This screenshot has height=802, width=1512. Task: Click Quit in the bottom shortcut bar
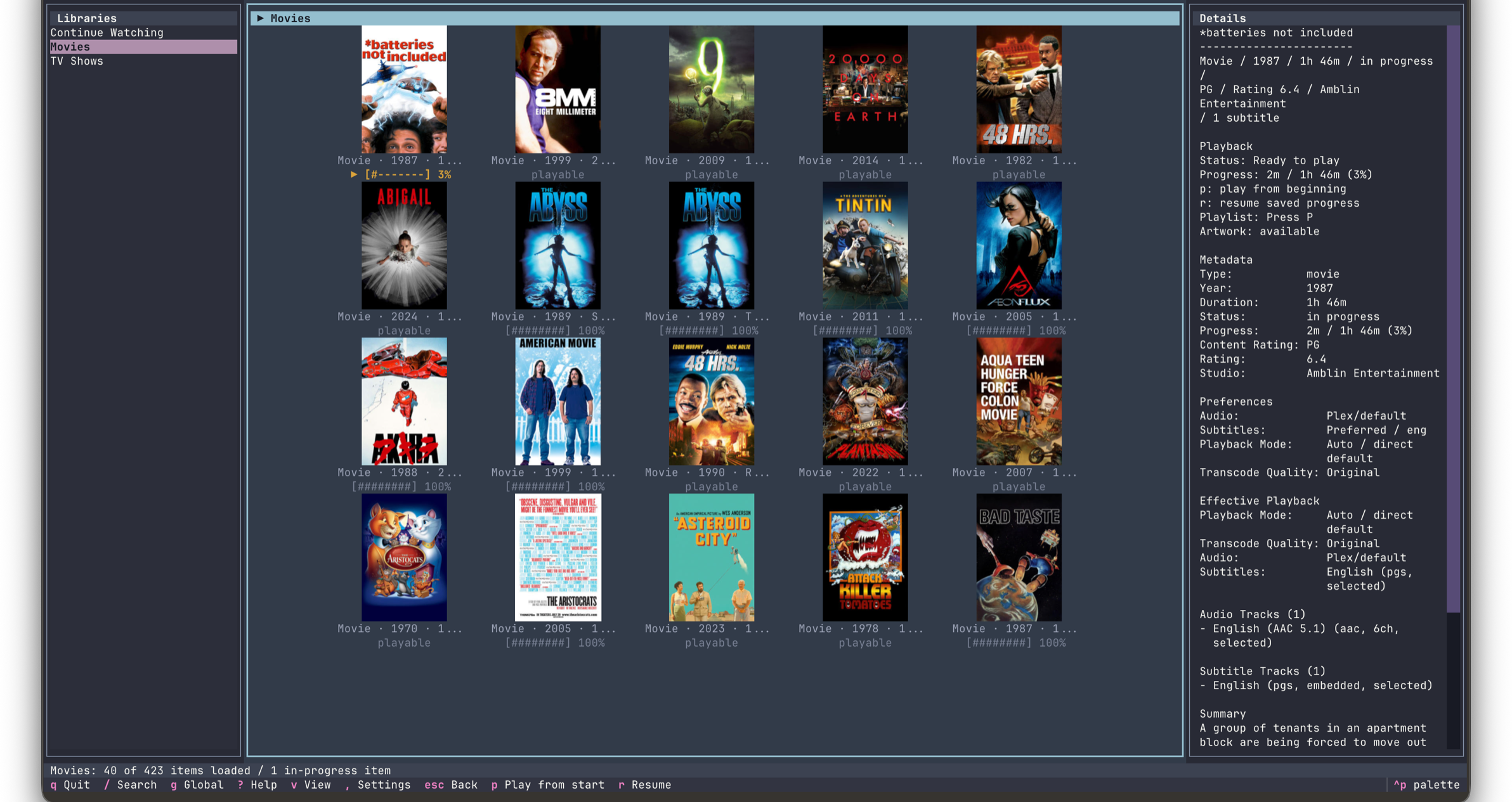(x=70, y=785)
